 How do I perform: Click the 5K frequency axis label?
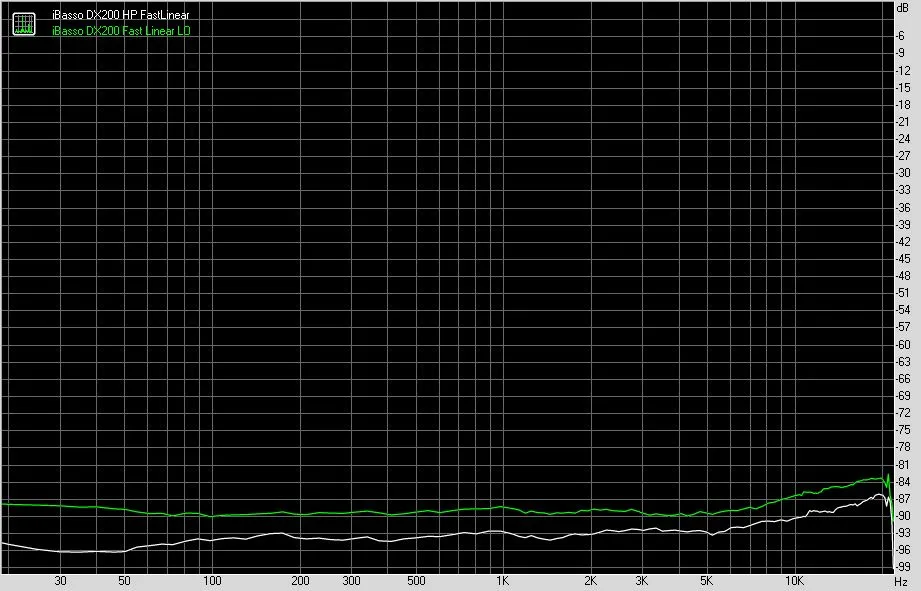point(706,581)
